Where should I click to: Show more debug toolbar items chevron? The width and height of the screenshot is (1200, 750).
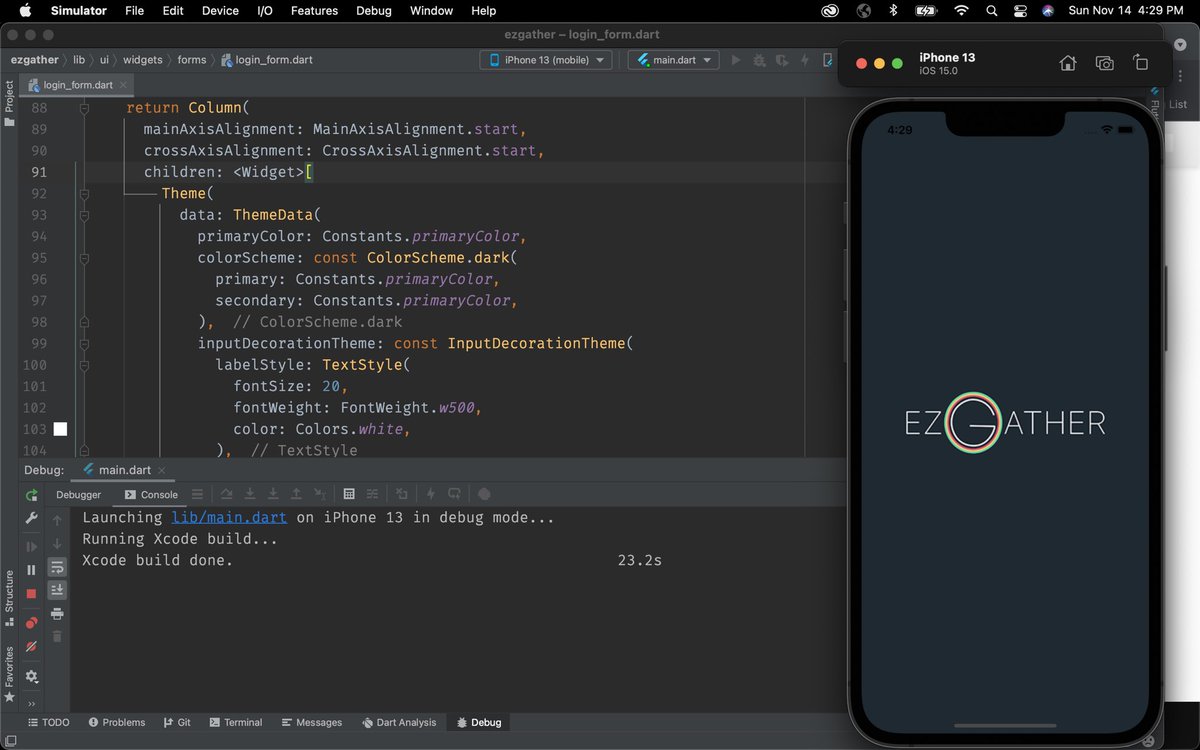pos(31,703)
